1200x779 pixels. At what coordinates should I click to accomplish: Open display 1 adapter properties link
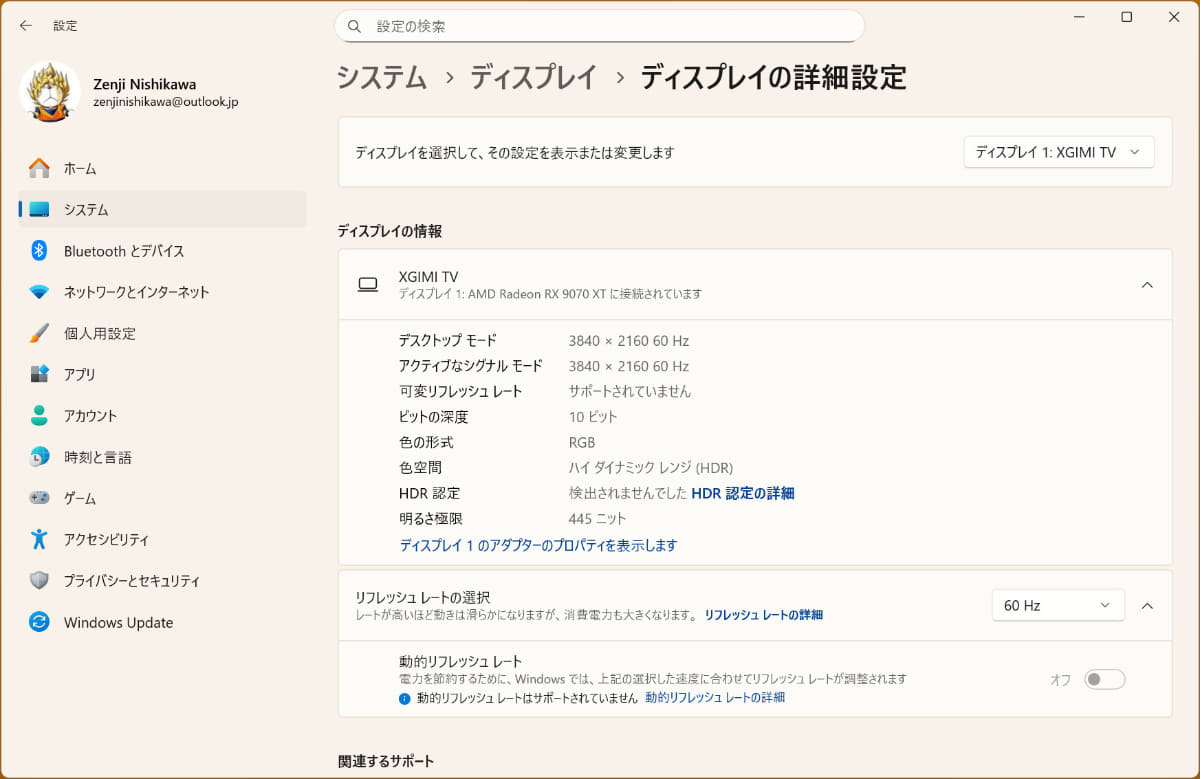tap(538, 545)
